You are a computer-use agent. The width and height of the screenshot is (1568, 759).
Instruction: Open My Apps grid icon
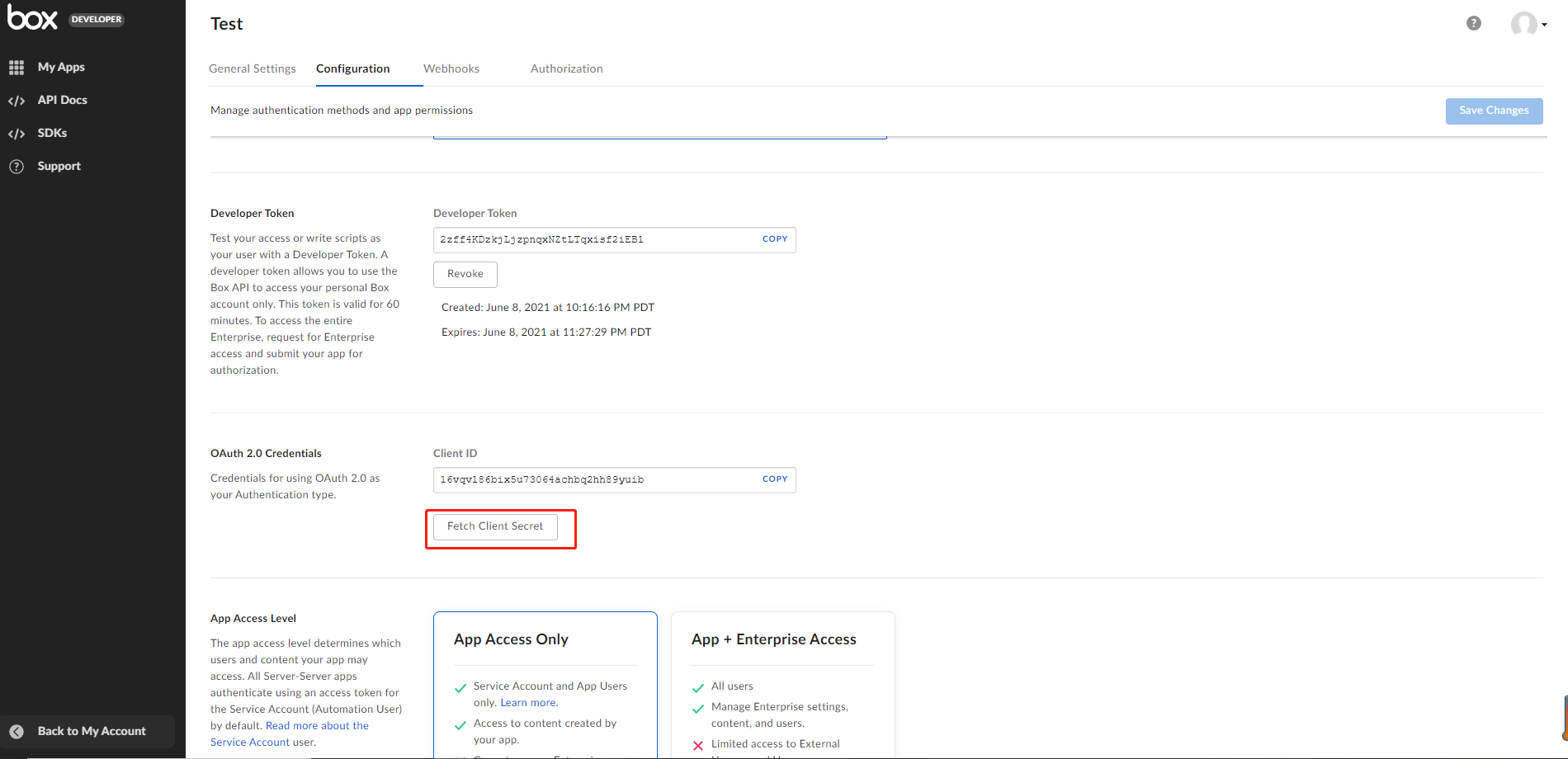[17, 68]
